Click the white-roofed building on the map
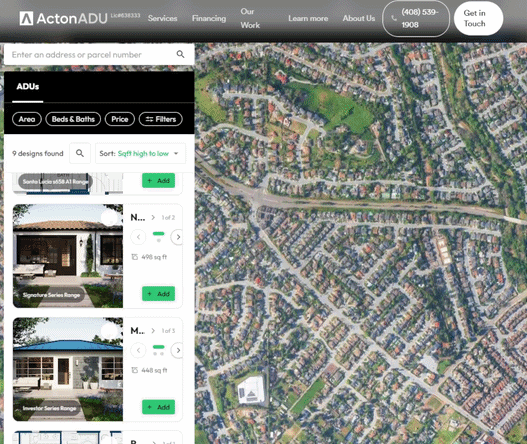The height and width of the screenshot is (444, 527). [x=251, y=390]
